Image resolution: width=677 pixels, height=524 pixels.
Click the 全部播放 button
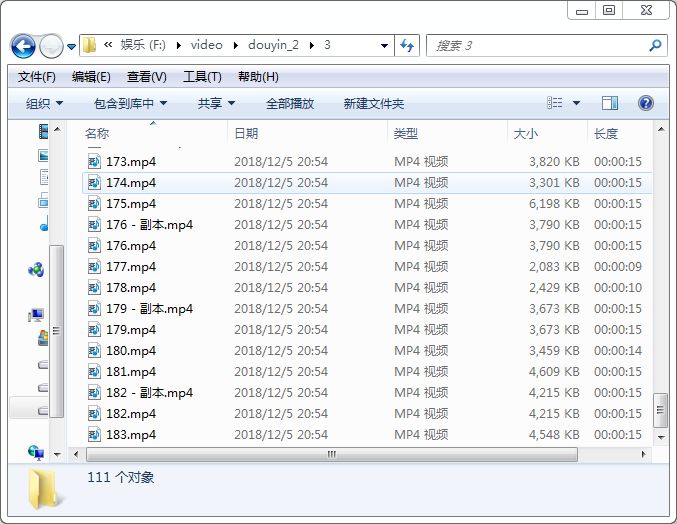pyautogui.click(x=290, y=103)
